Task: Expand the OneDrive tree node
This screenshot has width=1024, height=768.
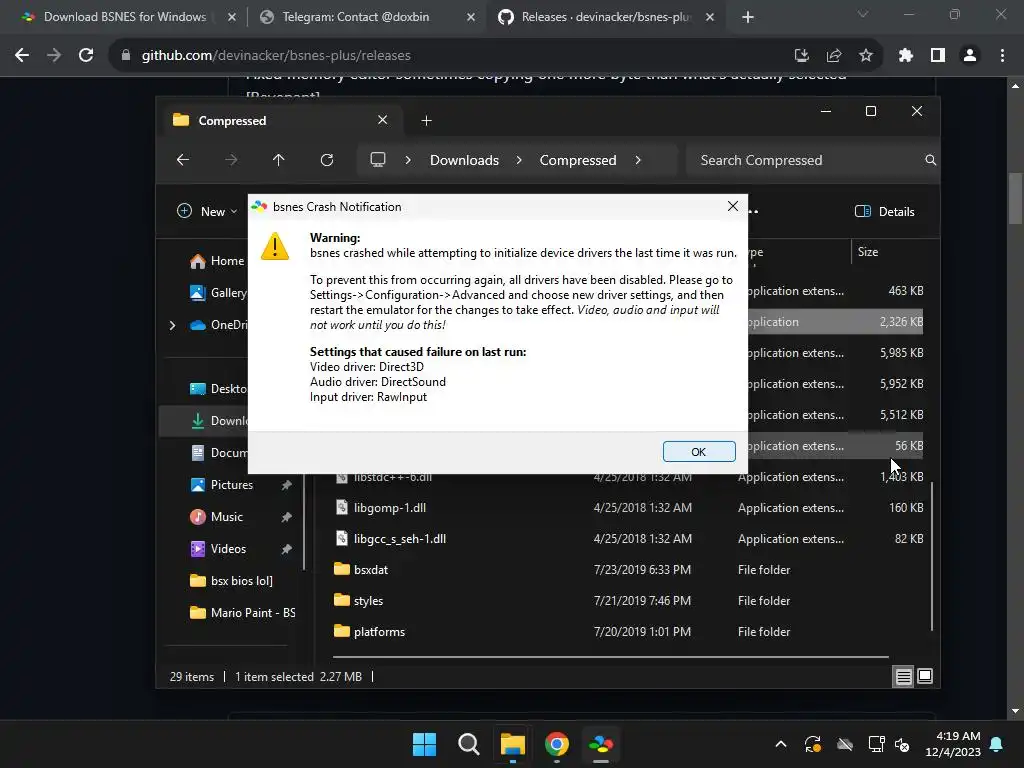Action: pos(172,325)
